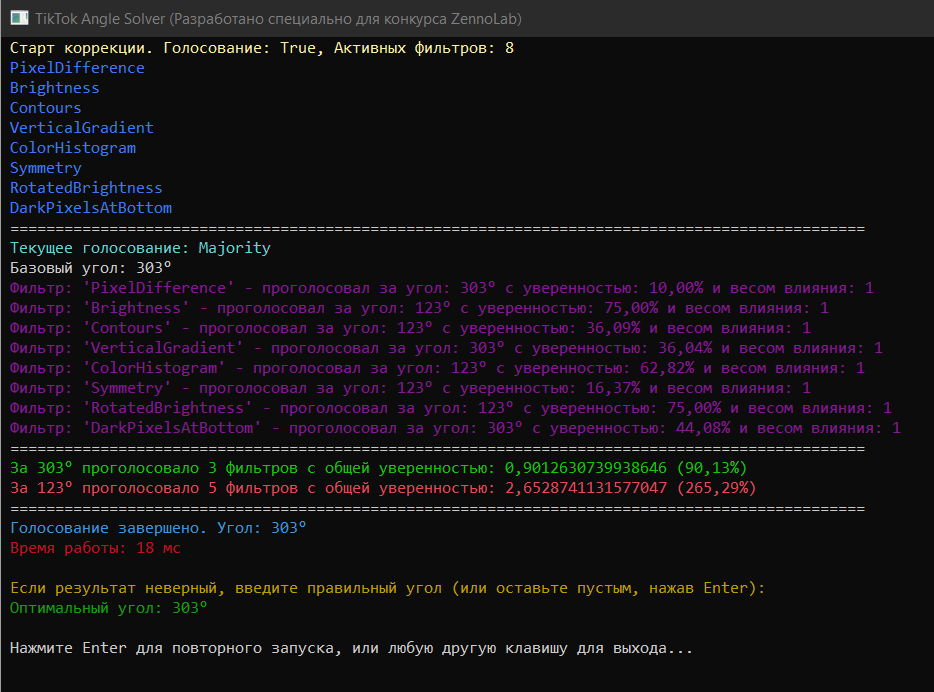Click the green 'За 303° проголосовало 3 фильтров' line
This screenshot has width=934, height=692.
pos(378,468)
